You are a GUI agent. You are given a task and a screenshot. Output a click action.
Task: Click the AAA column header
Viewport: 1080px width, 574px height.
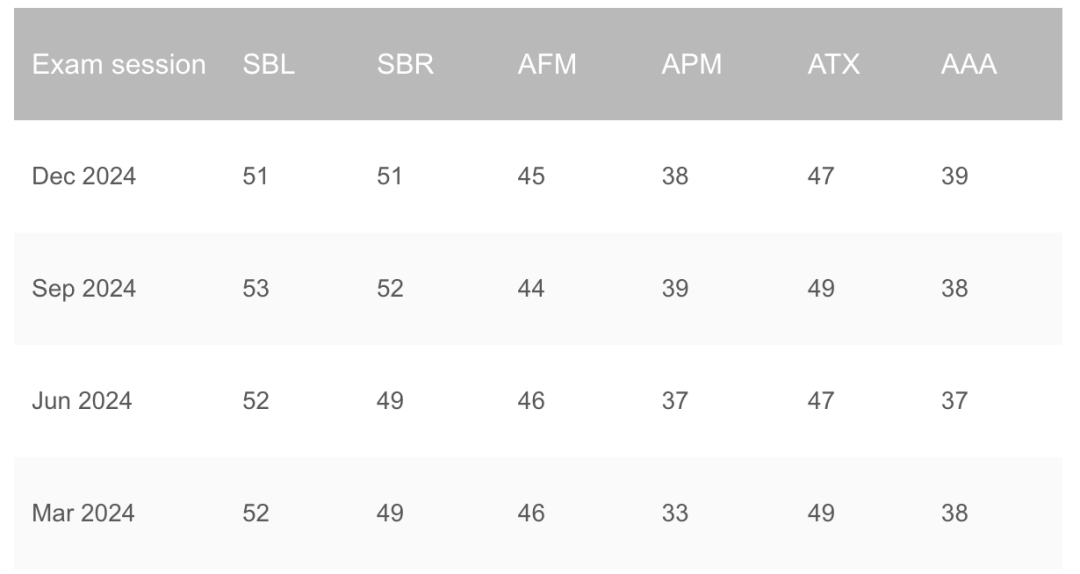[x=968, y=65]
